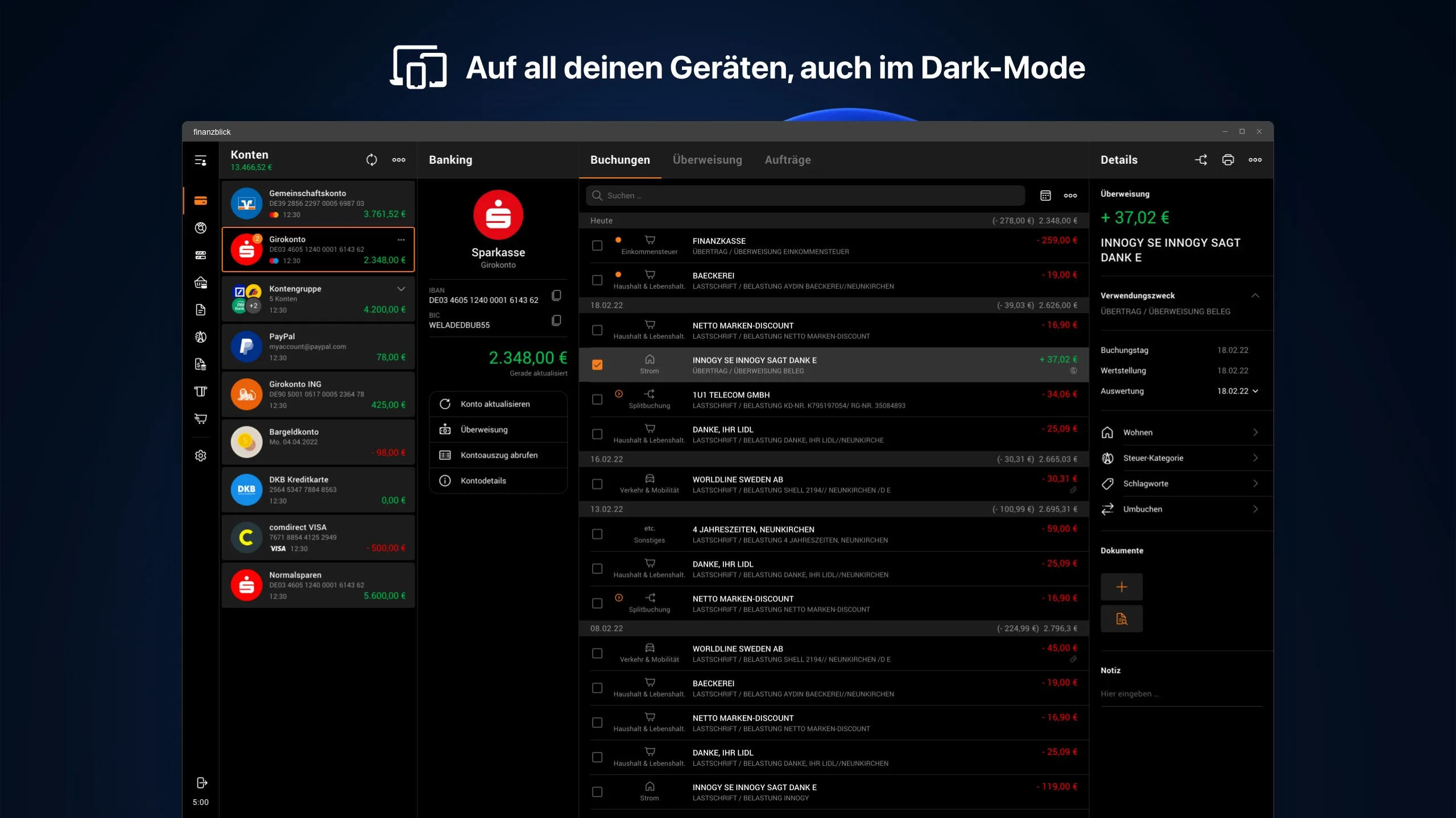Copy the IBAN to clipboard
1456x818 pixels.
[556, 295]
